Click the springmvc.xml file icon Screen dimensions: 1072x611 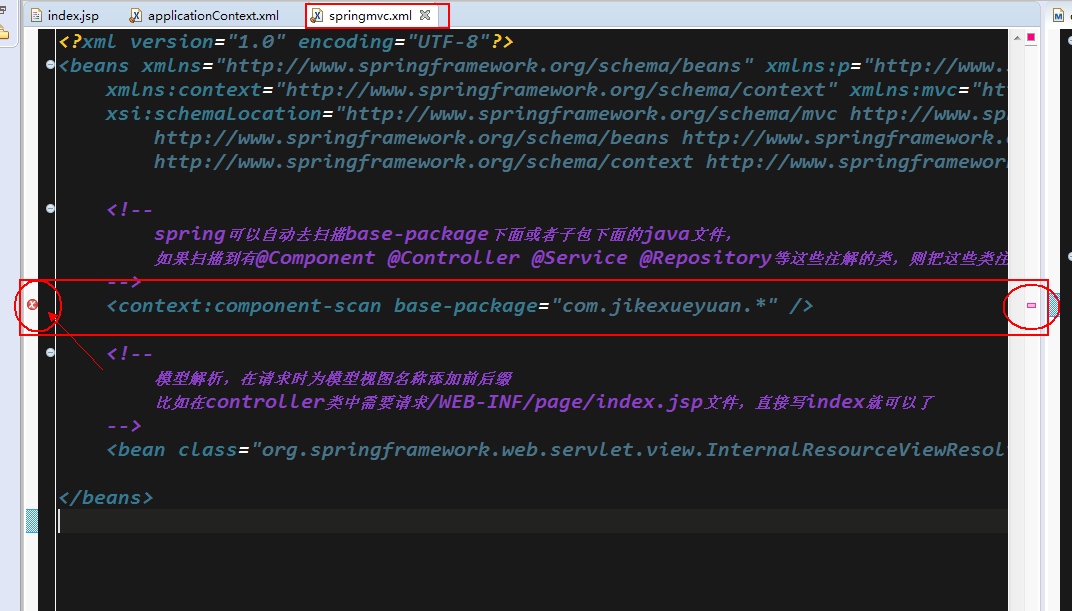[x=317, y=15]
